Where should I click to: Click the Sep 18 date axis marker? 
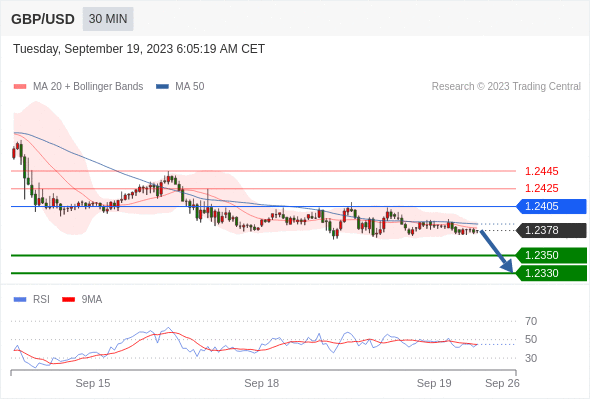(x=262, y=383)
